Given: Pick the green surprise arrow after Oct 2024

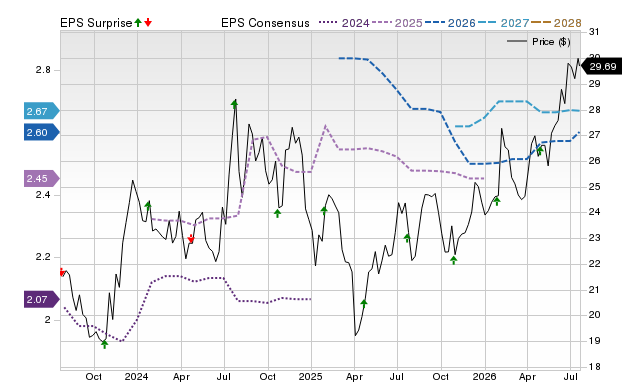Looking at the screenshot, I should [x=278, y=213].
